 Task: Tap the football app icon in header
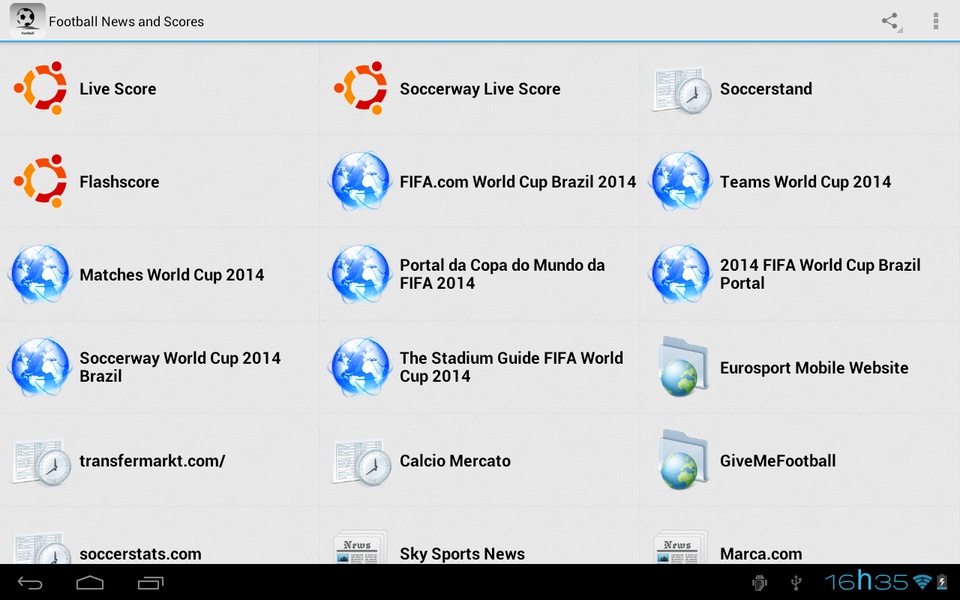(x=27, y=20)
